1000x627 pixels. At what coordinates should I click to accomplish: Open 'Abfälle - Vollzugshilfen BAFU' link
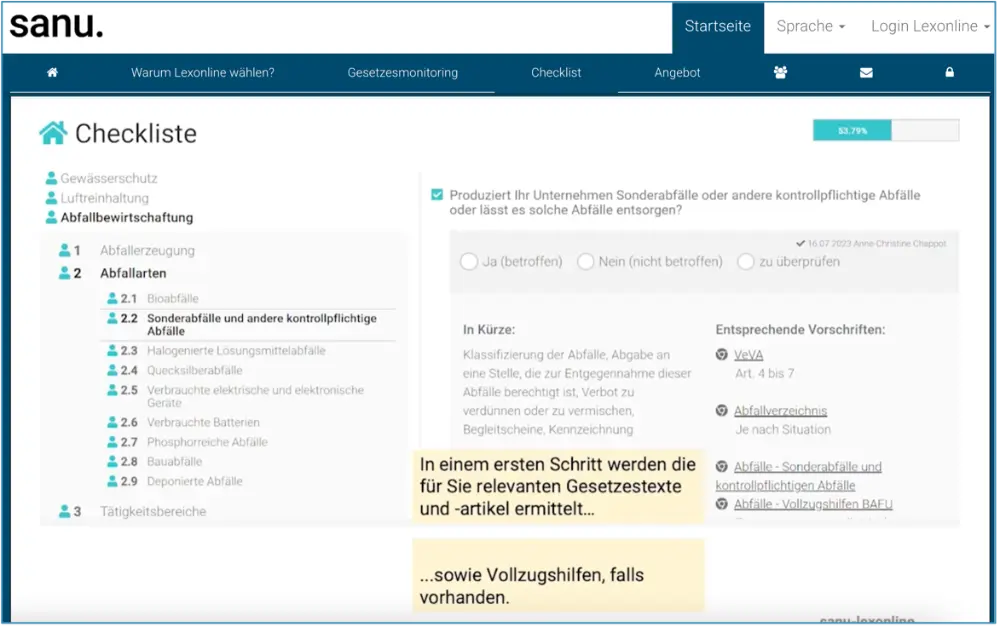point(813,504)
